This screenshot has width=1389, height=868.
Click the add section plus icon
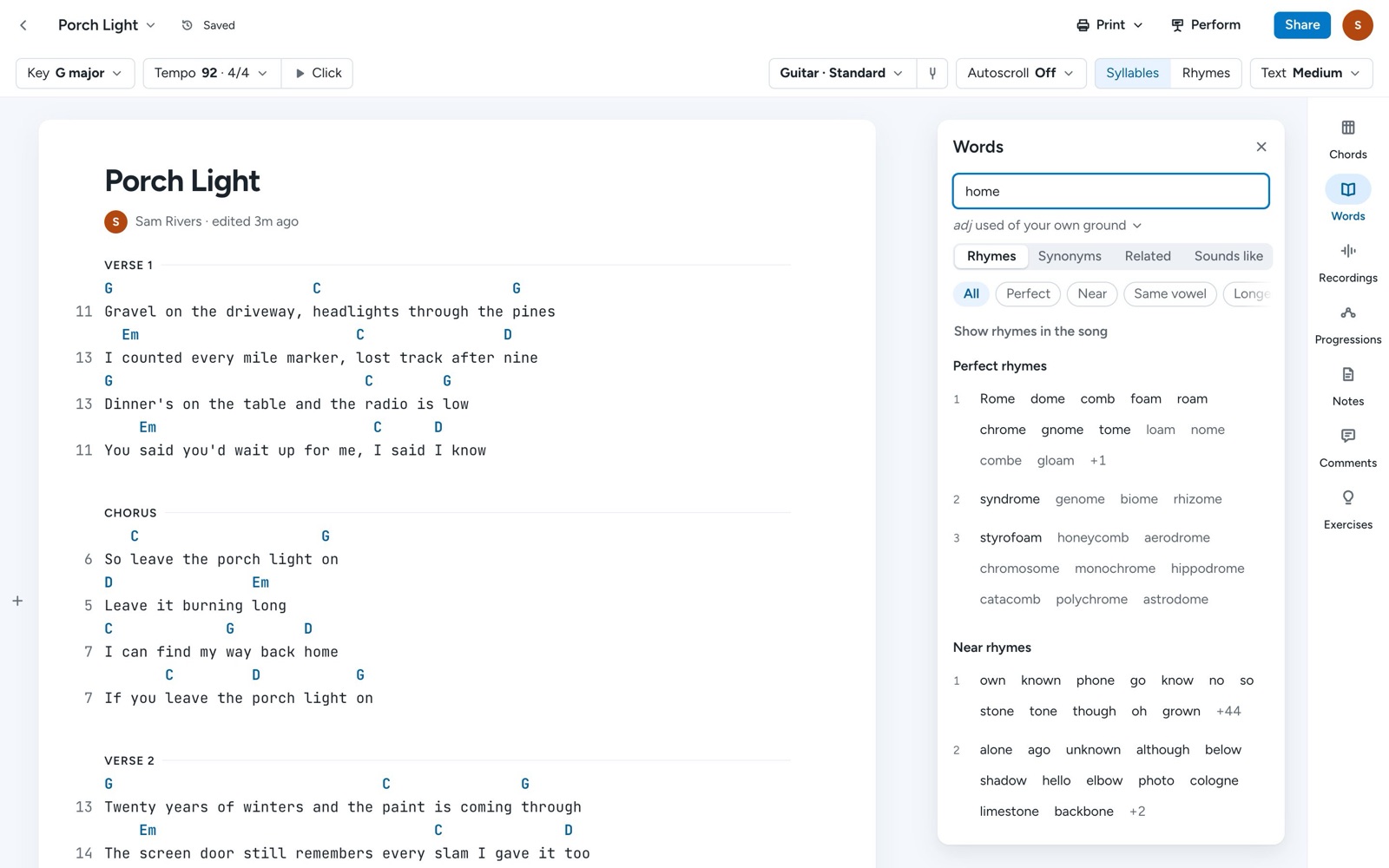(x=17, y=601)
